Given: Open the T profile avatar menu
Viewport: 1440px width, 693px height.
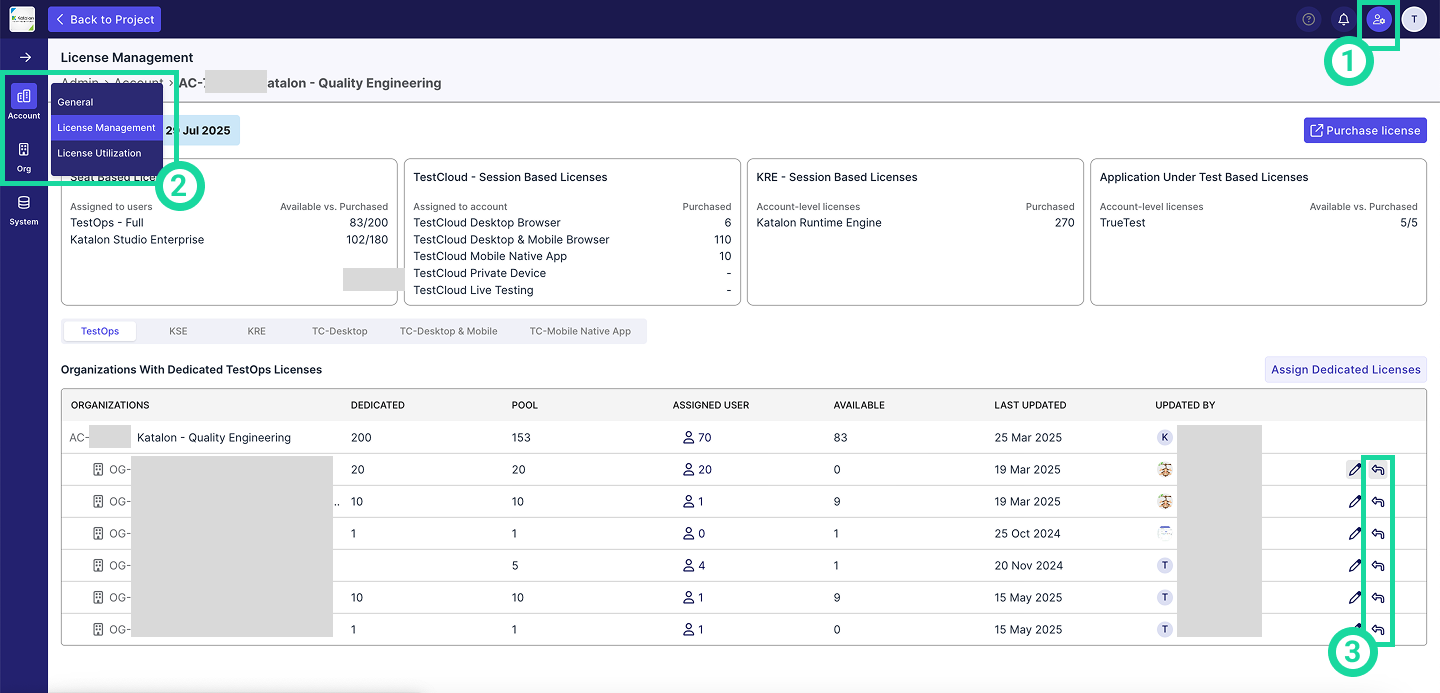Looking at the screenshot, I should tap(1414, 19).
